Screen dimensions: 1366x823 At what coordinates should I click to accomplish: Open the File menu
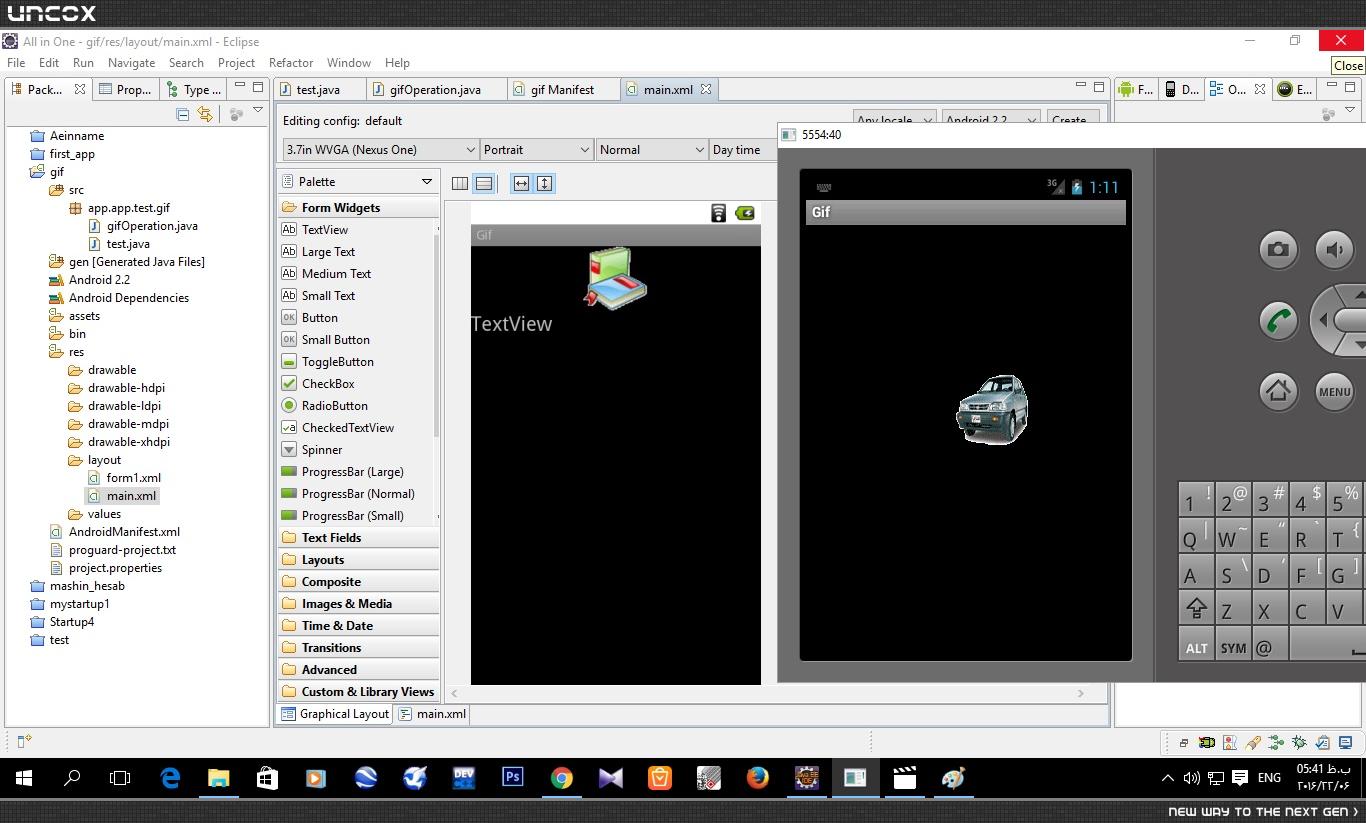[17, 62]
